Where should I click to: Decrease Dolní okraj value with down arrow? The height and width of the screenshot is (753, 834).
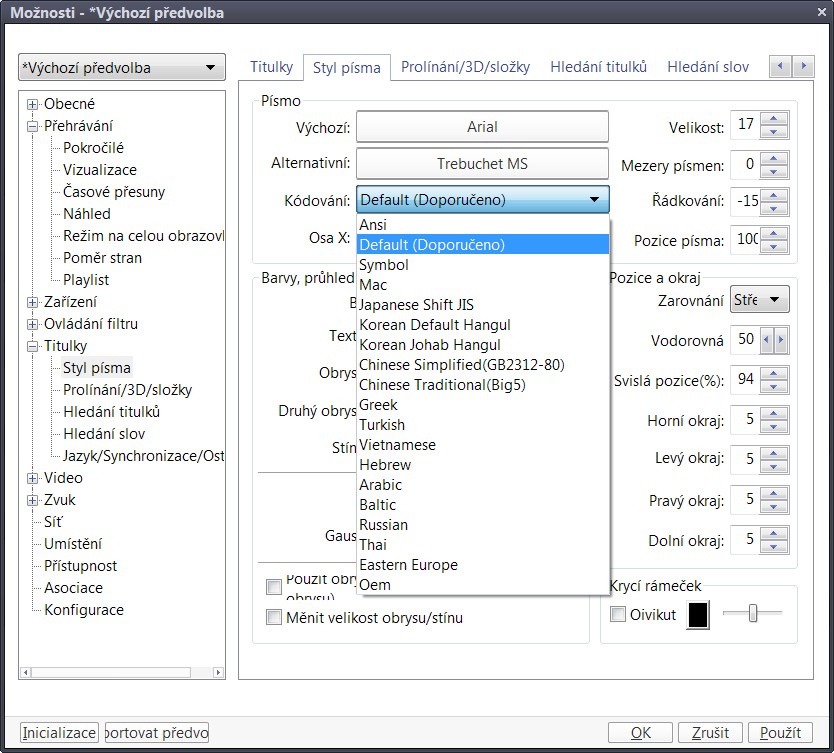(775, 546)
